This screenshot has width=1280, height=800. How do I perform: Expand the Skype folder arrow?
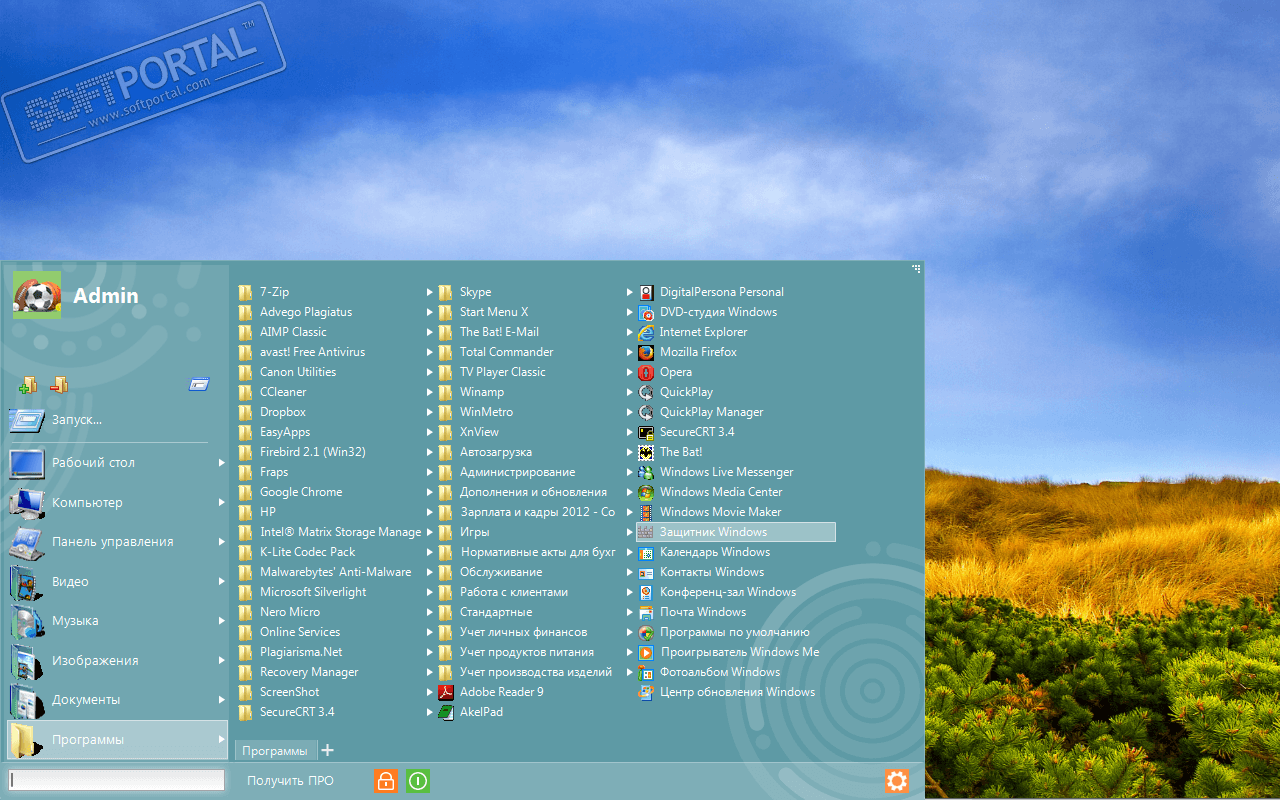tap(630, 292)
